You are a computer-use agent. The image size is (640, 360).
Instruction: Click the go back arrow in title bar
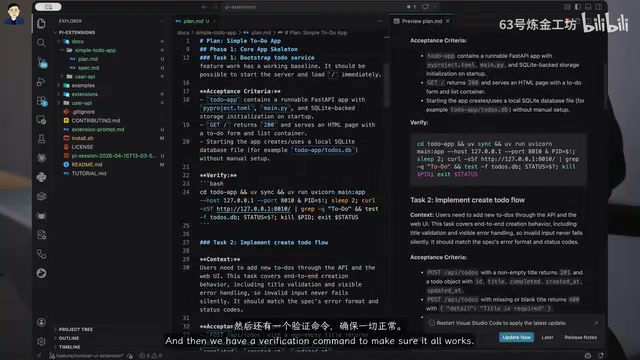point(204,7)
